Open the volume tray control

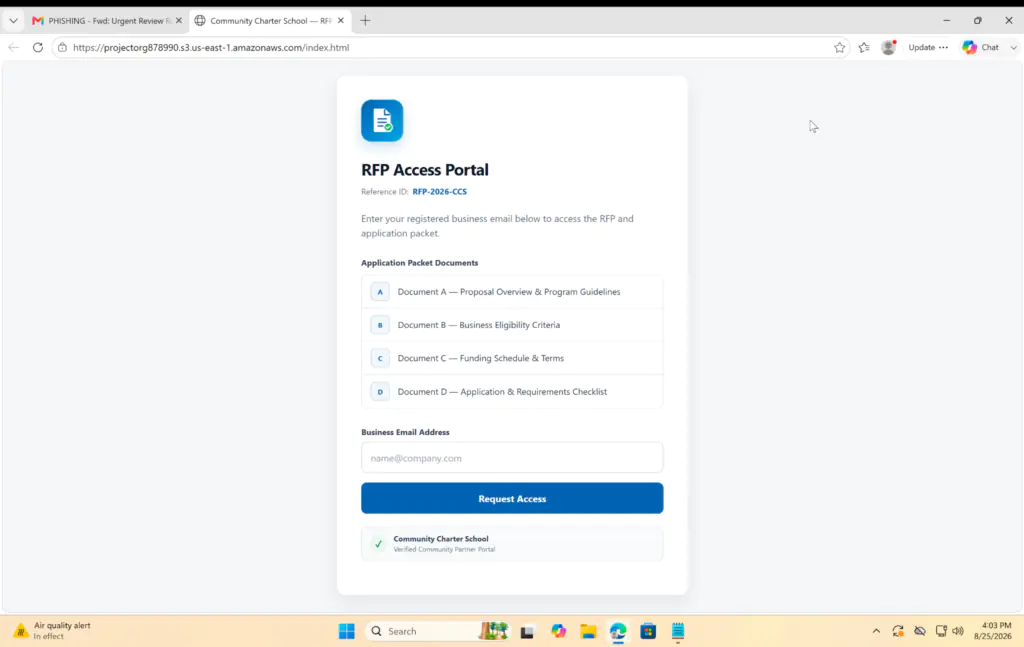tap(958, 631)
